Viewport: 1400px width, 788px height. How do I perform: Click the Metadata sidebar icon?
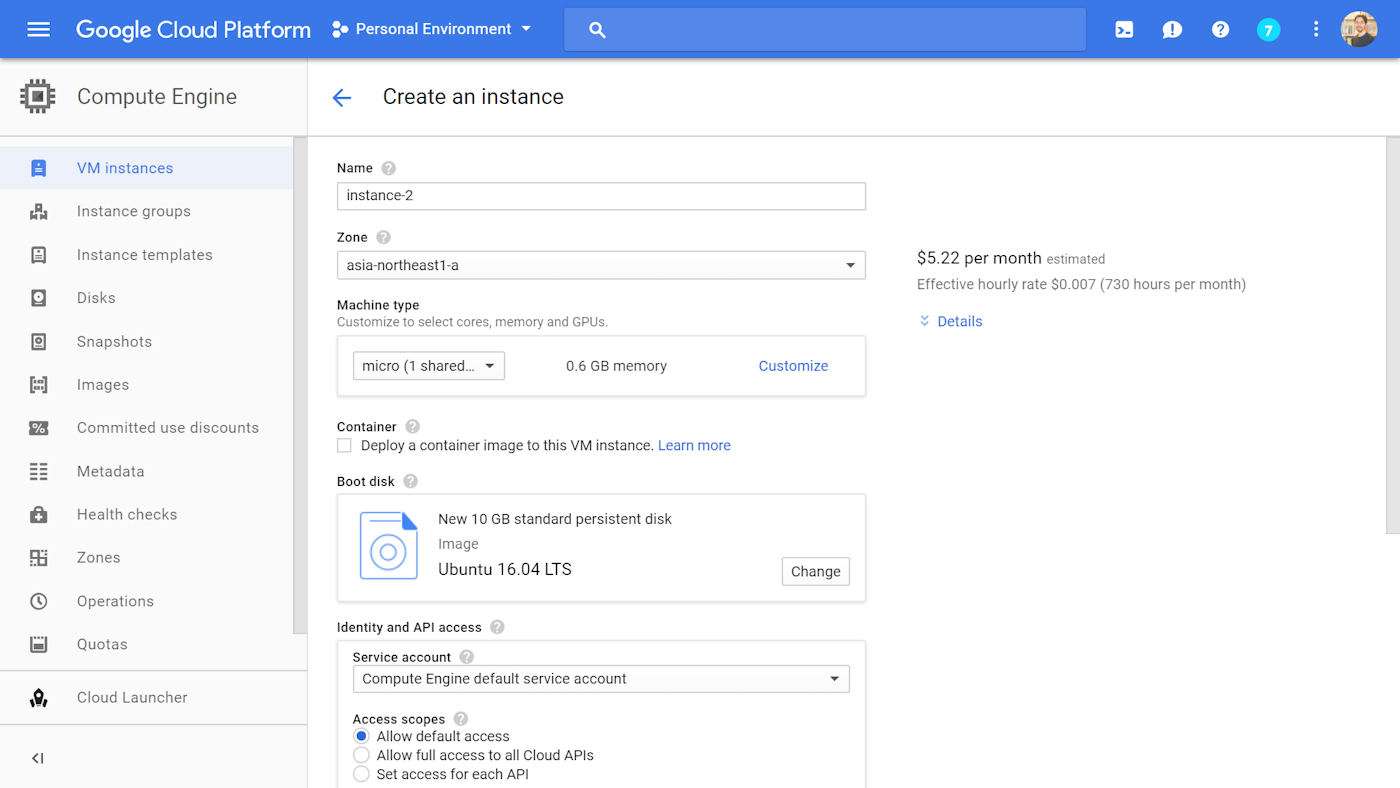pos(38,471)
